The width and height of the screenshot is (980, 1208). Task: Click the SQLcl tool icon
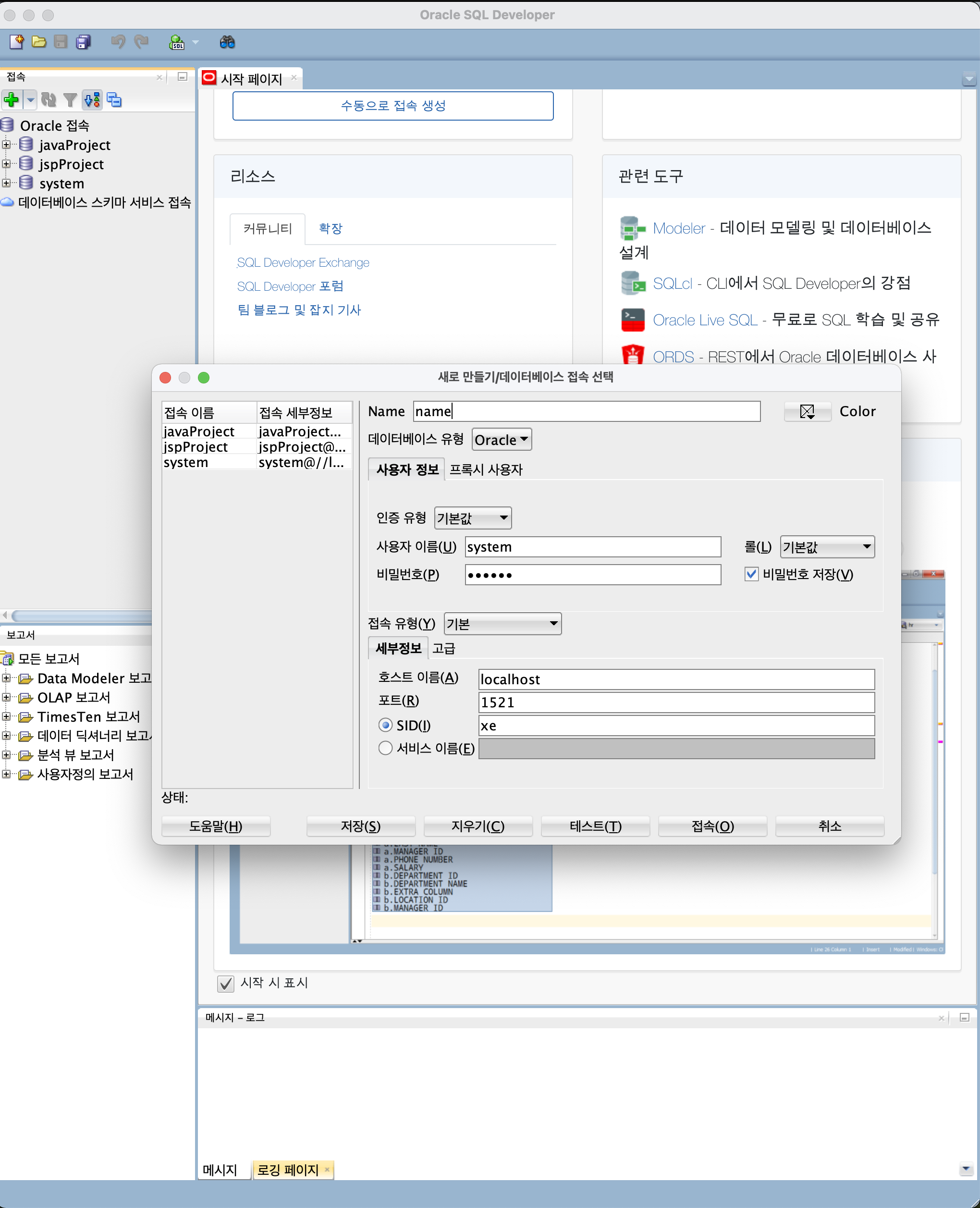(632, 283)
